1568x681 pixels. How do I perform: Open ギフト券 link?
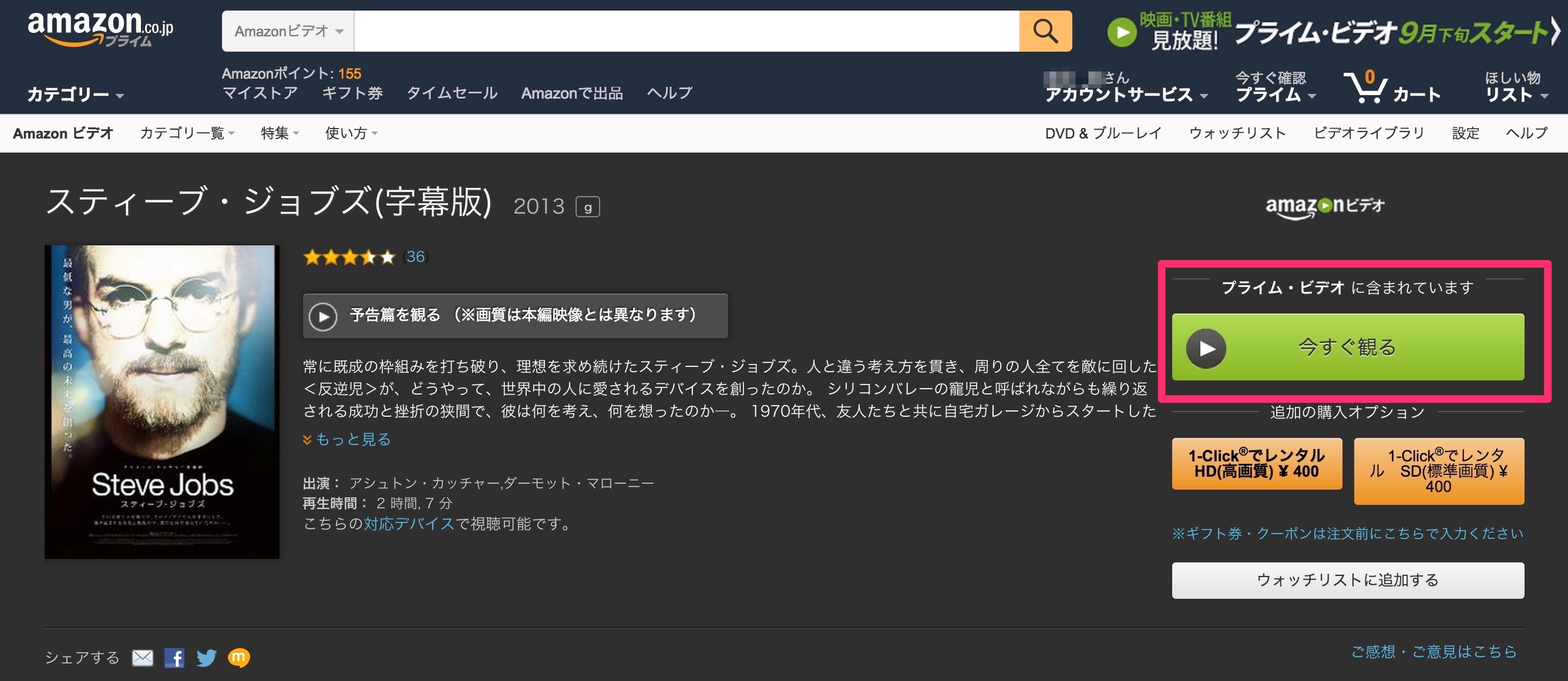pos(352,93)
